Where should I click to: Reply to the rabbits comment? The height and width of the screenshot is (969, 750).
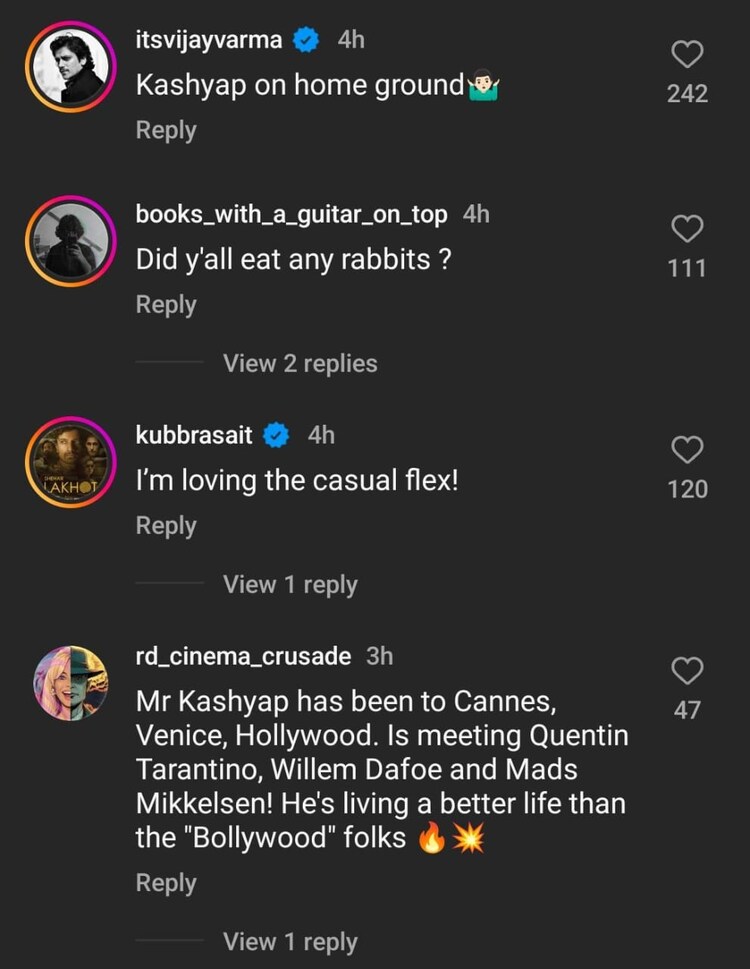click(166, 304)
